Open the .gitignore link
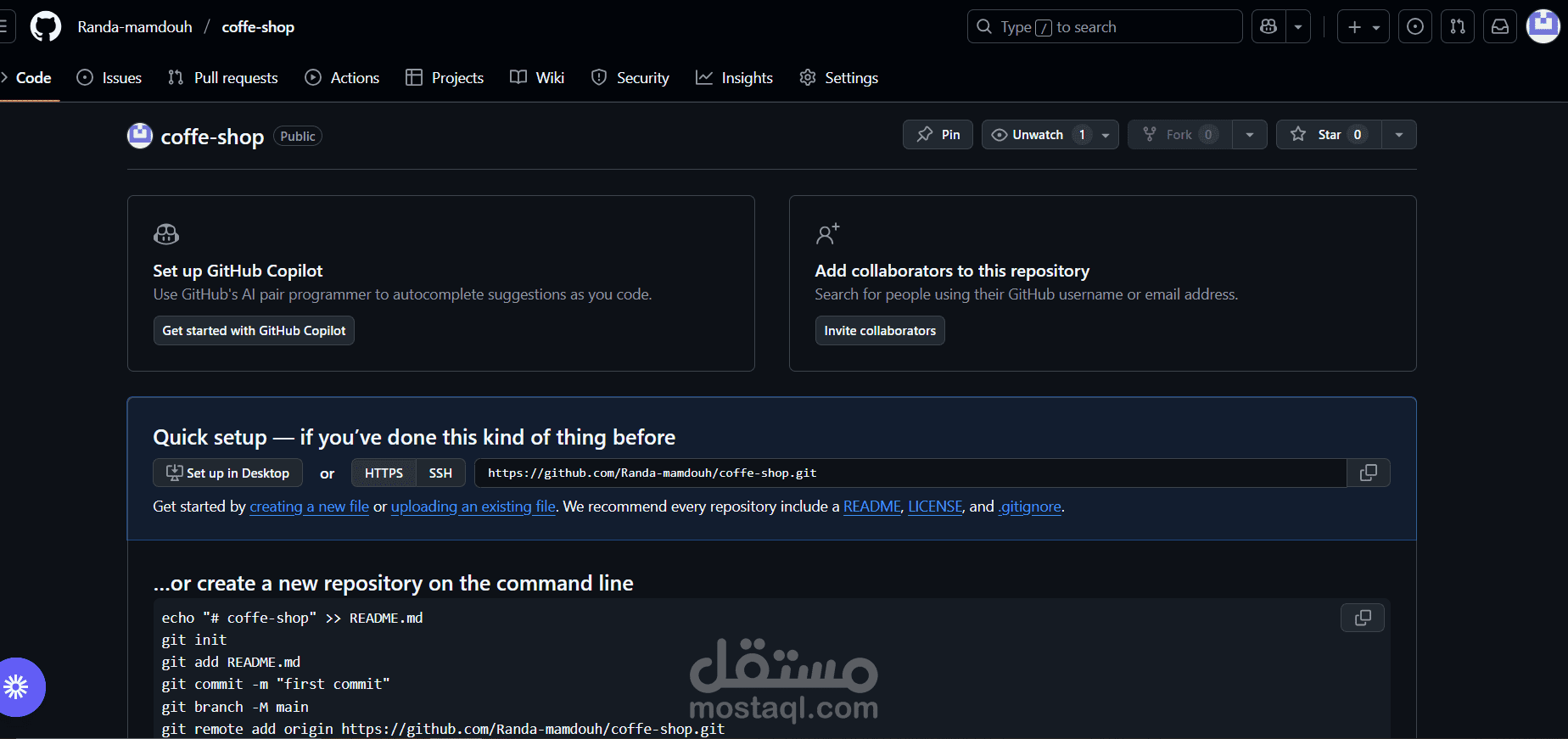Viewport: 1568px width, 739px height. point(1030,507)
